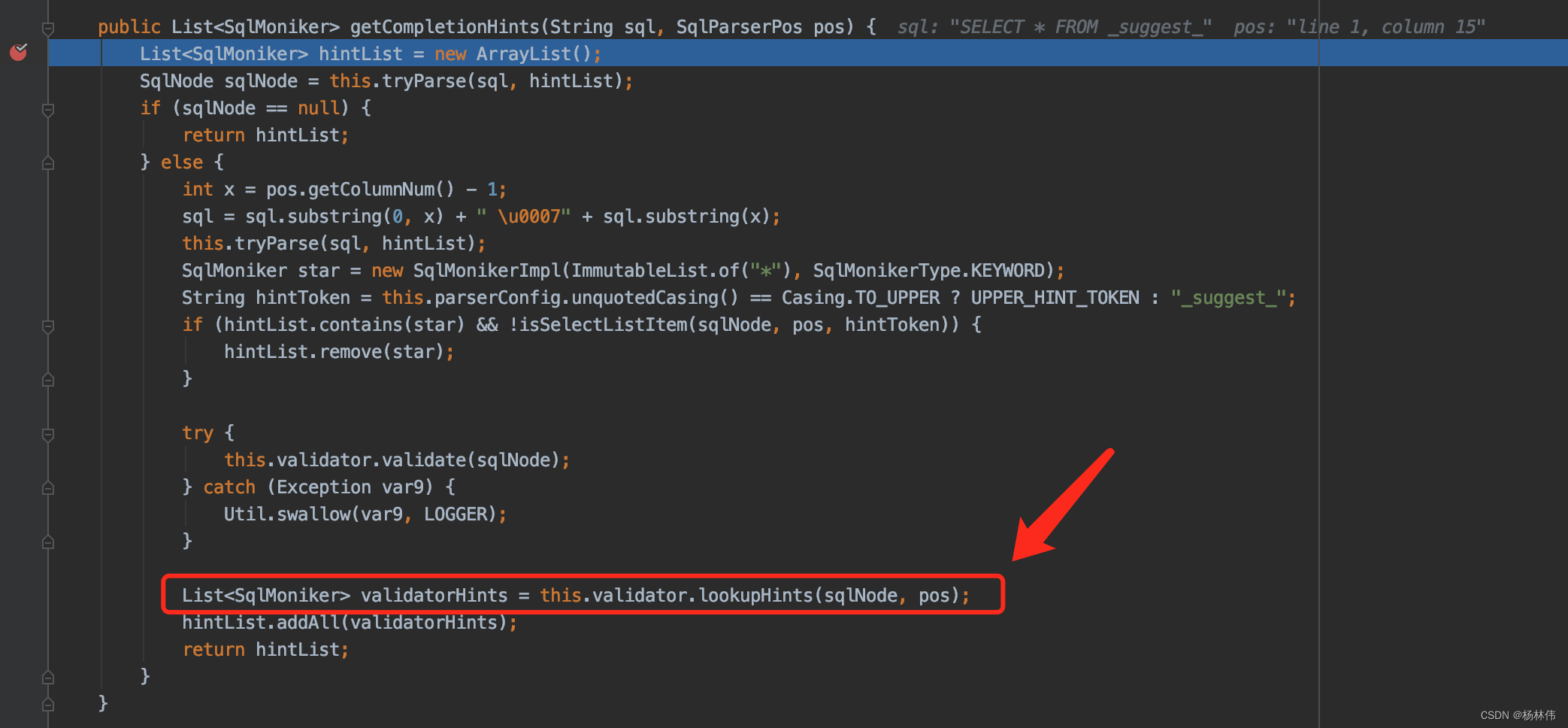Fold the hintList.contains(star) if statement

click(x=48, y=326)
